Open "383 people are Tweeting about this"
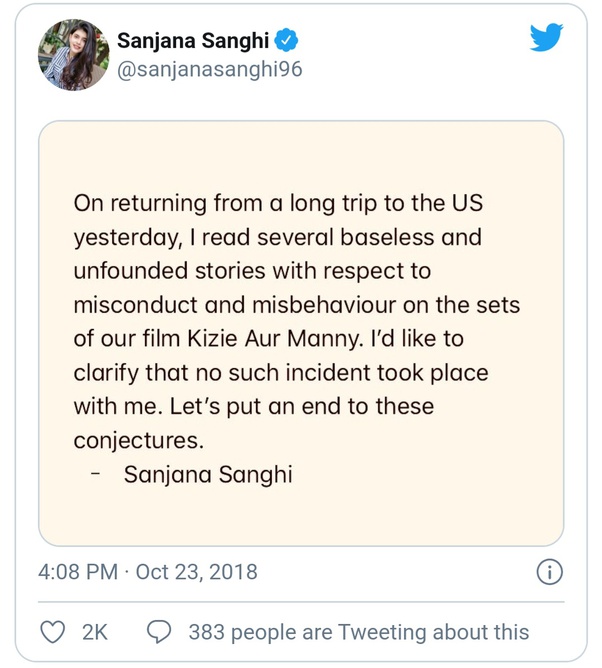602x668 pixels. pos(358,632)
